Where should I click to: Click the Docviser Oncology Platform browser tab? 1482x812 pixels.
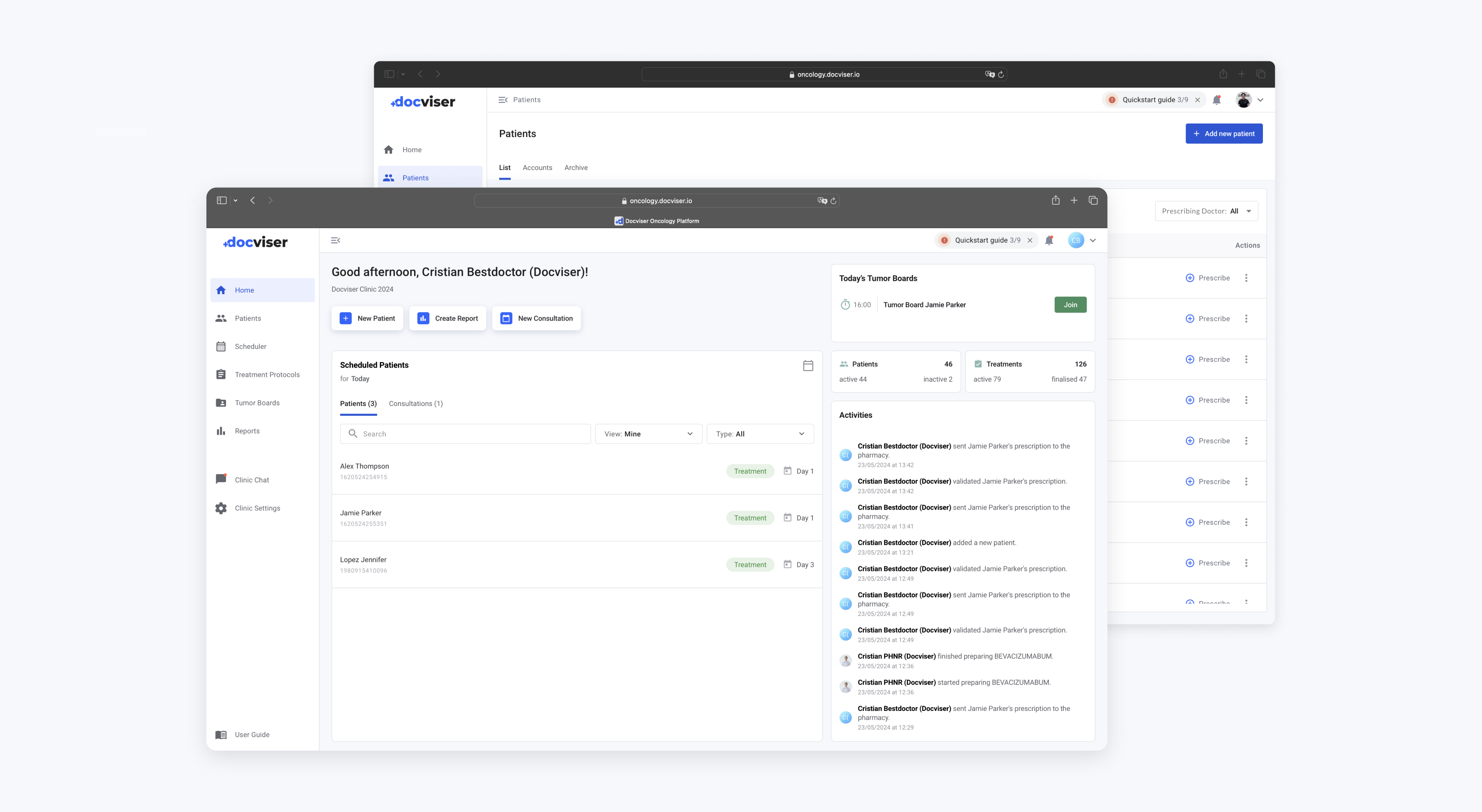coord(656,221)
